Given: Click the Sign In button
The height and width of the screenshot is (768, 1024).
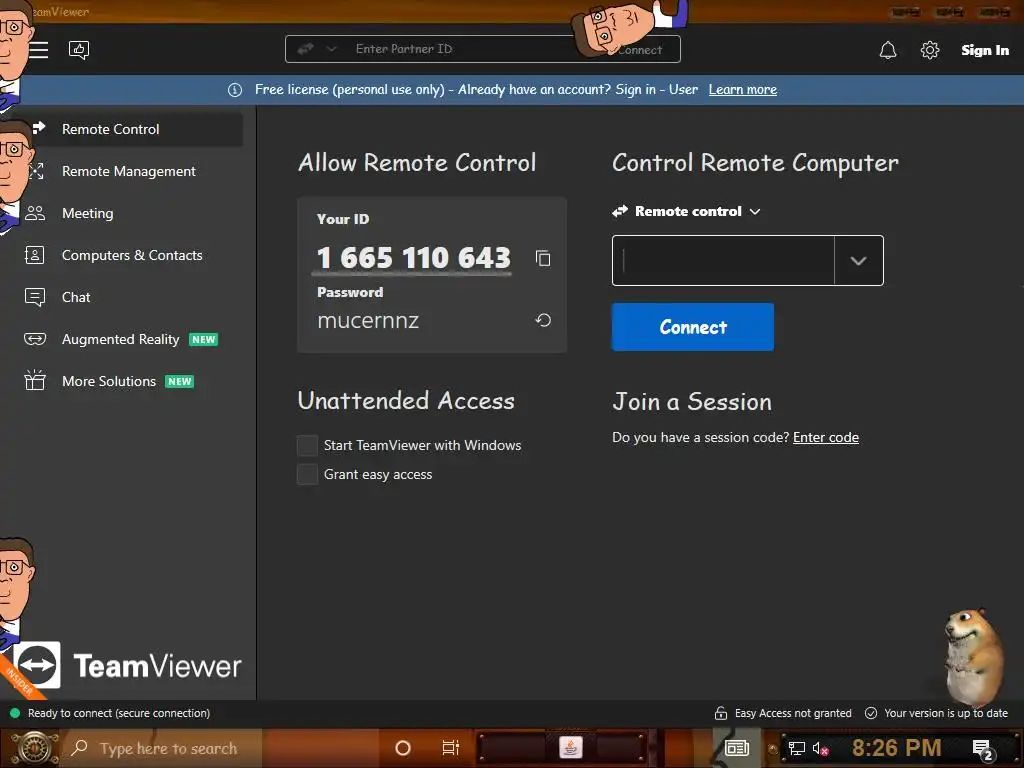Looking at the screenshot, I should tap(985, 50).
